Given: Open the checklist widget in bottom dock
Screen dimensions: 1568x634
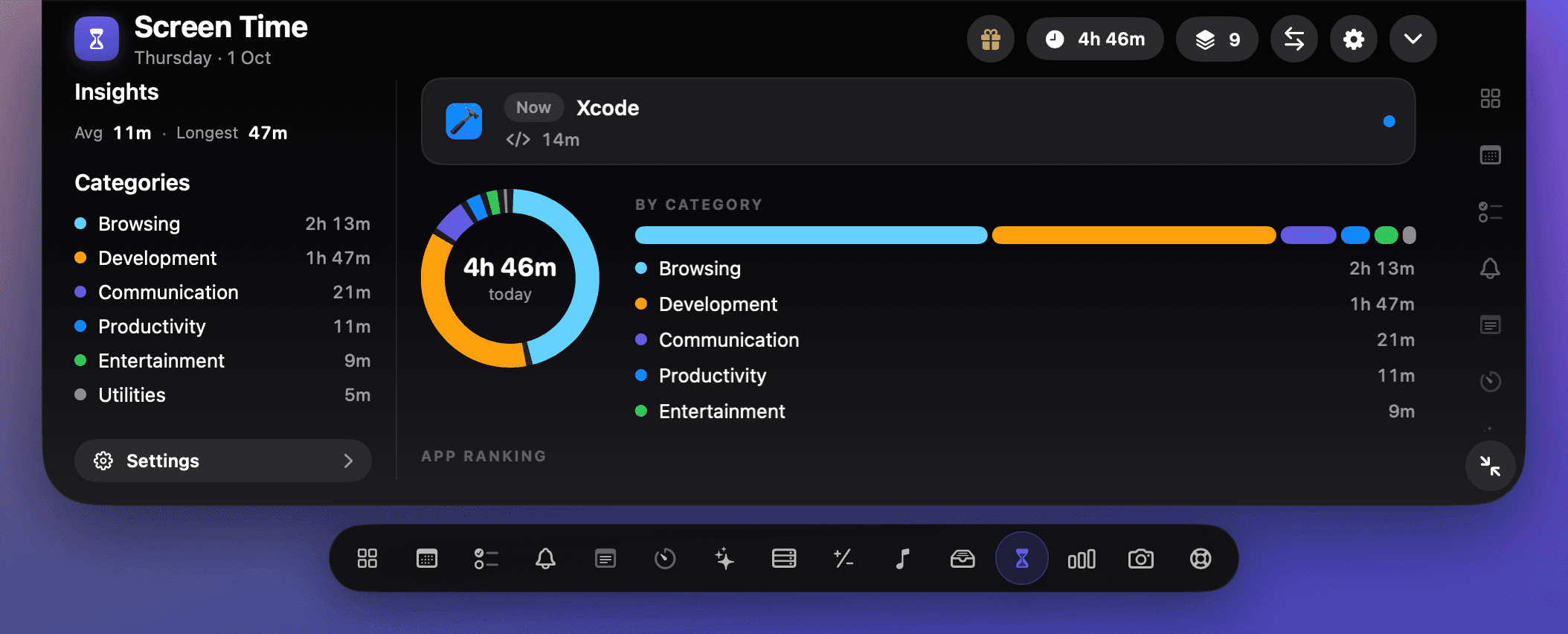Looking at the screenshot, I should (486, 559).
